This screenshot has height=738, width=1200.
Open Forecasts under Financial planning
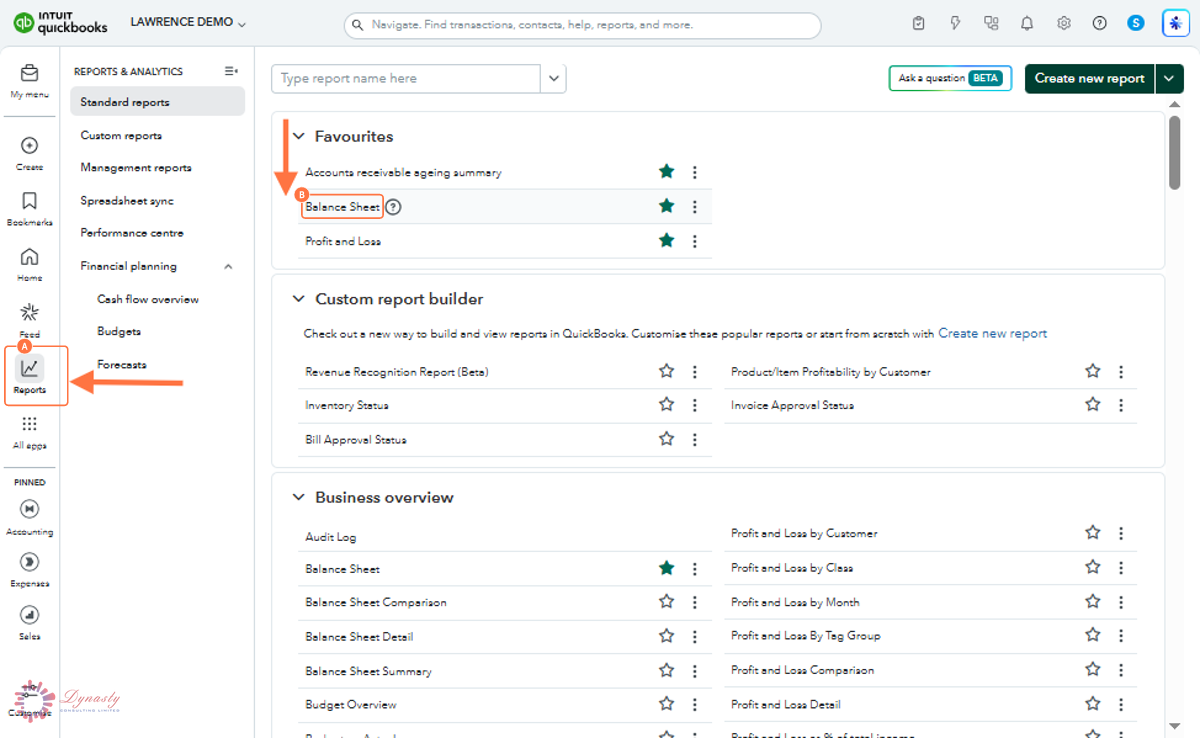122,365
